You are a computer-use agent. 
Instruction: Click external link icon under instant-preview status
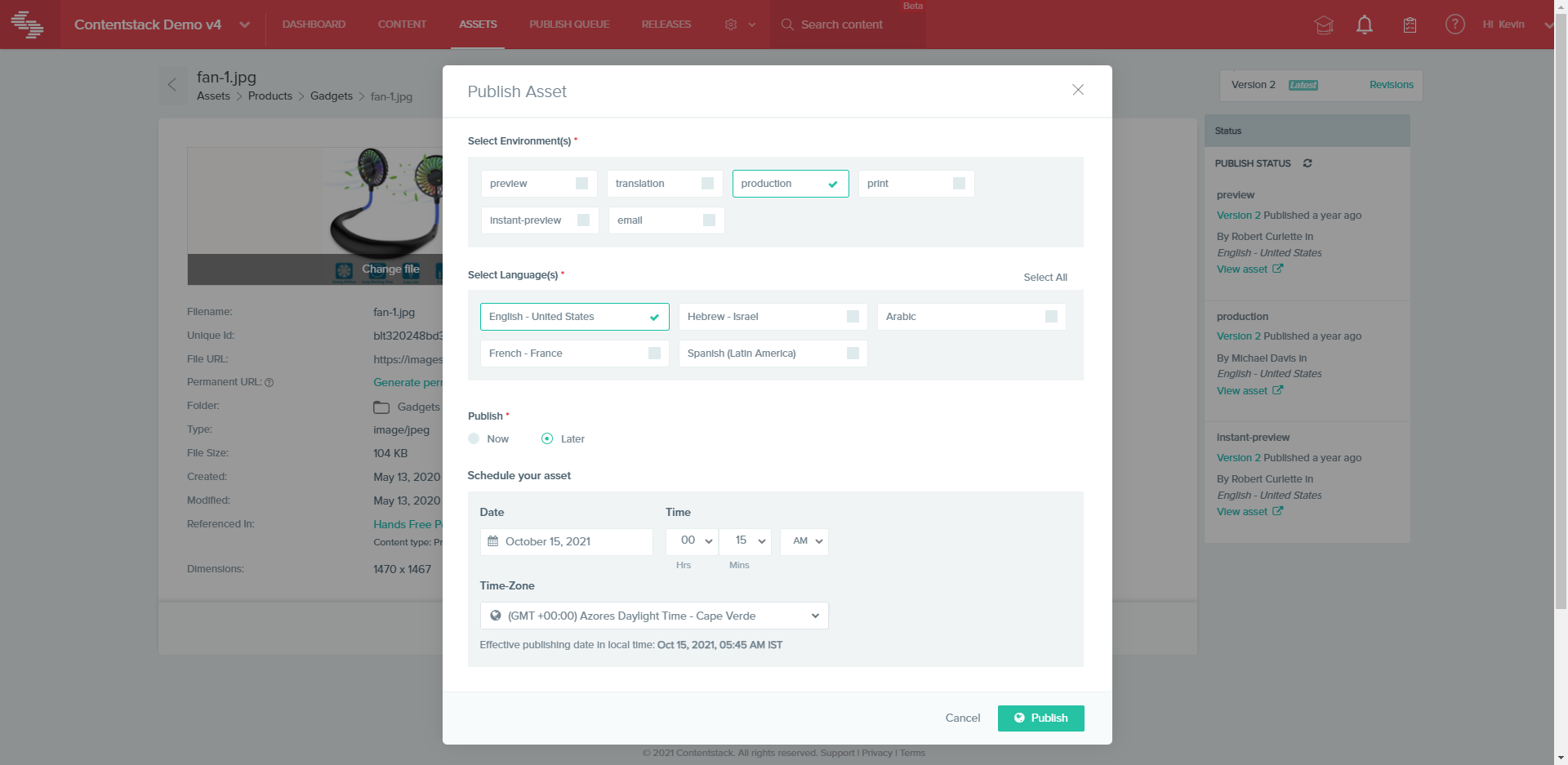[1278, 511]
